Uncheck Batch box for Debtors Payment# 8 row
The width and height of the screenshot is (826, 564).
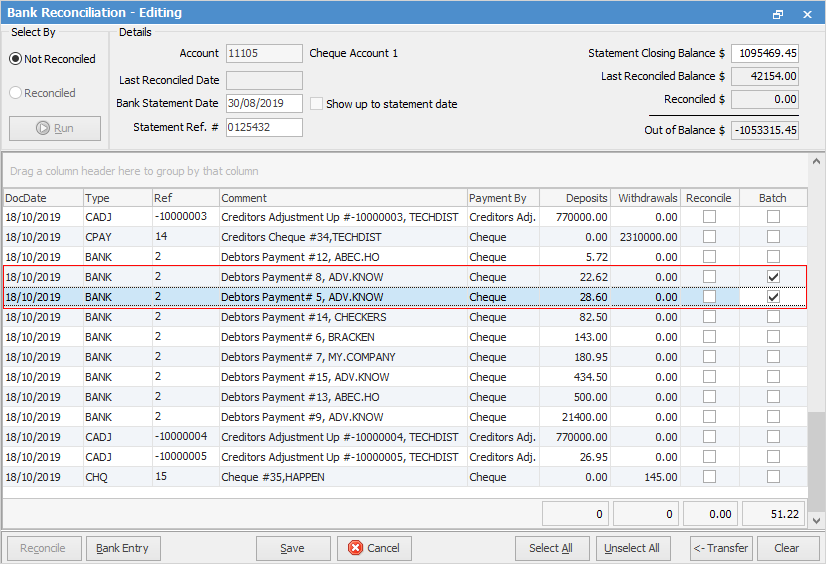tap(772, 277)
